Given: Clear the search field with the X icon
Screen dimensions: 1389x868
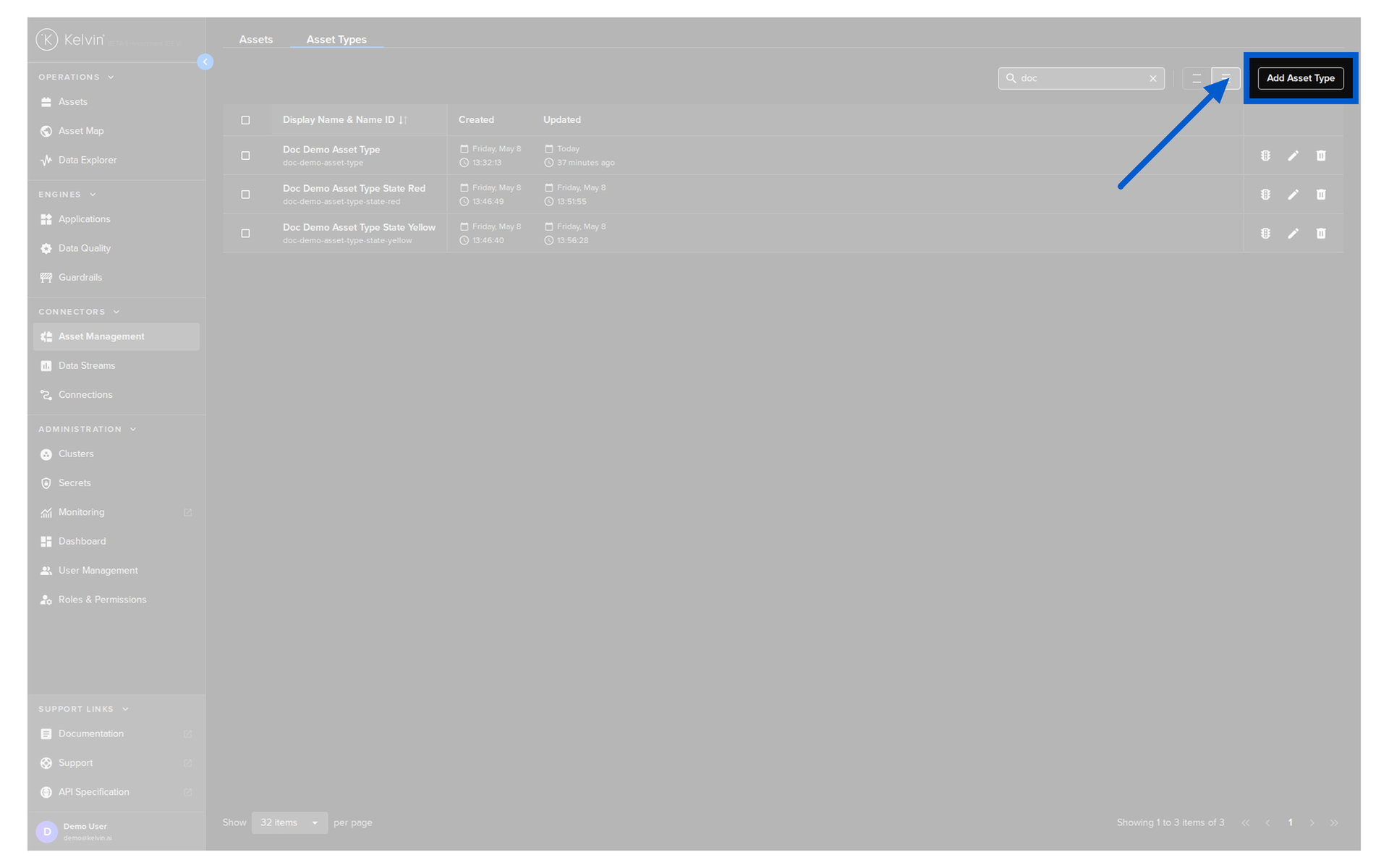Looking at the screenshot, I should click(x=1153, y=78).
